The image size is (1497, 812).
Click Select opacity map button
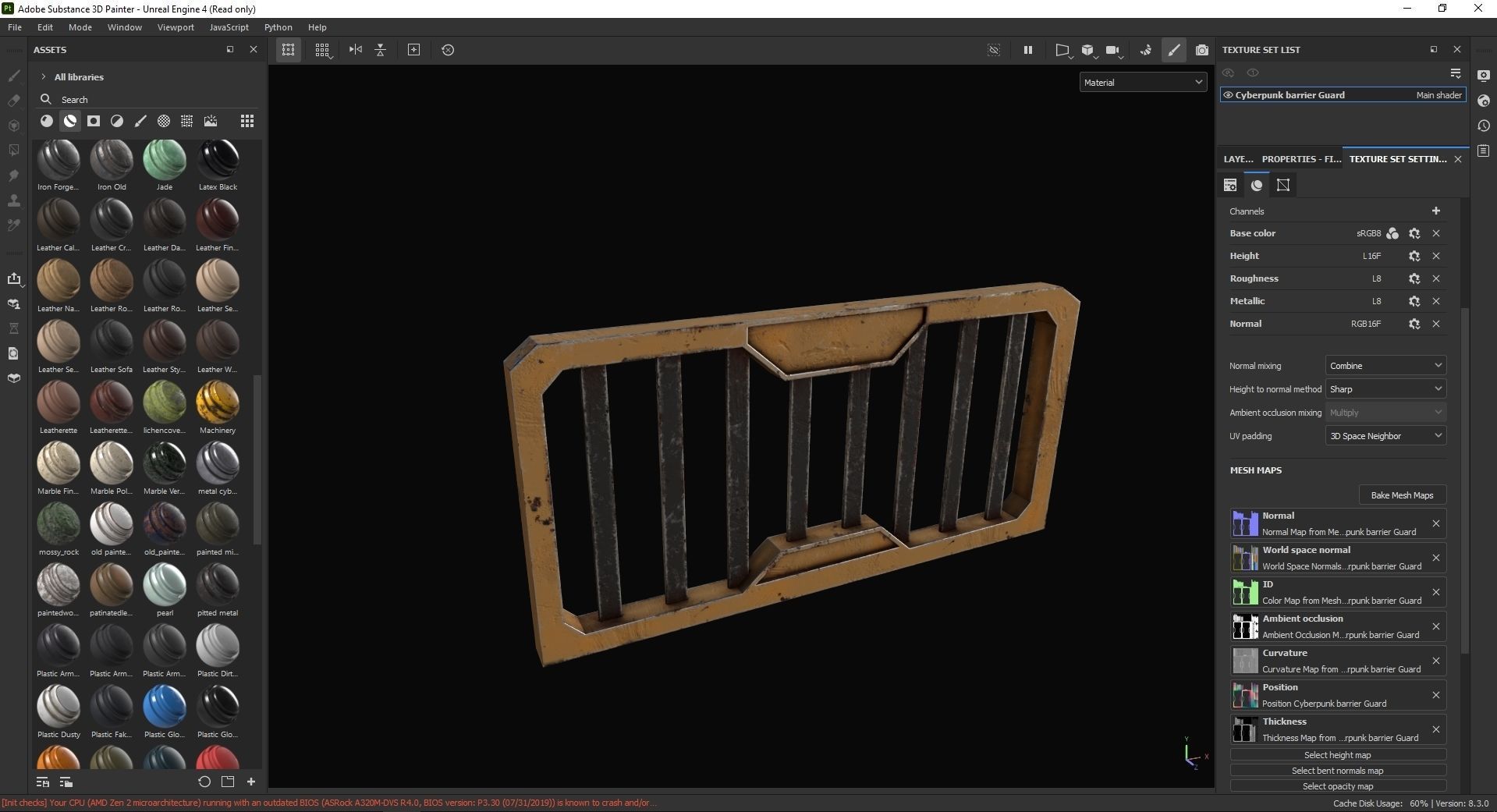pos(1338,786)
